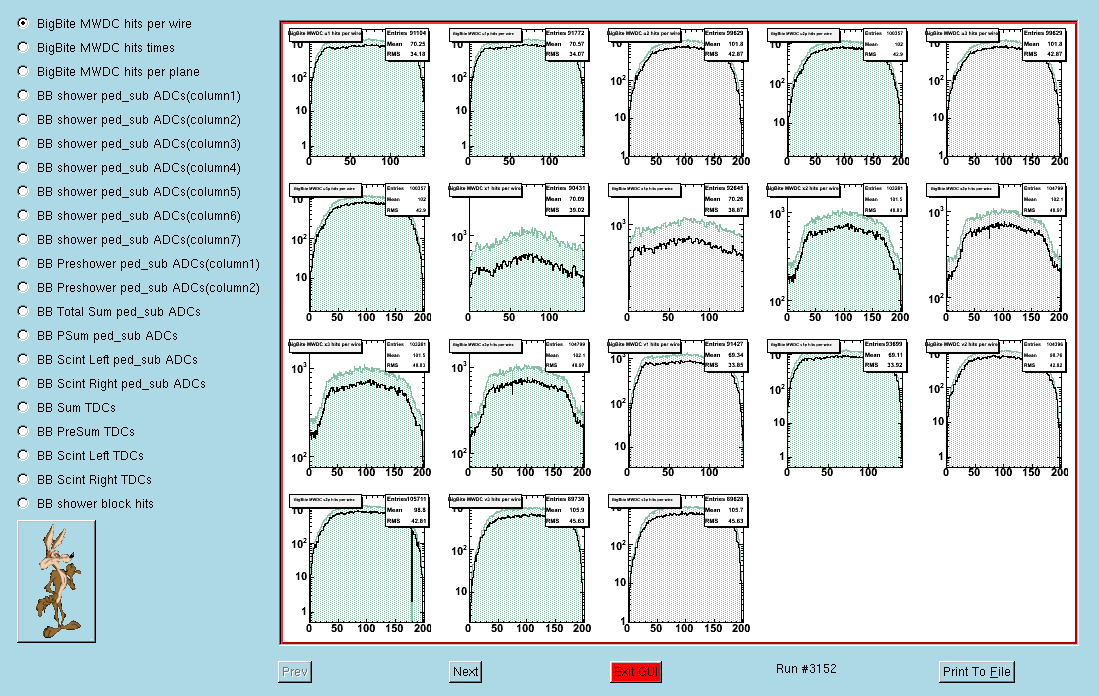Image resolution: width=1099 pixels, height=696 pixels.
Task: Open histogram with Entries 105711
Action: pos(359,565)
